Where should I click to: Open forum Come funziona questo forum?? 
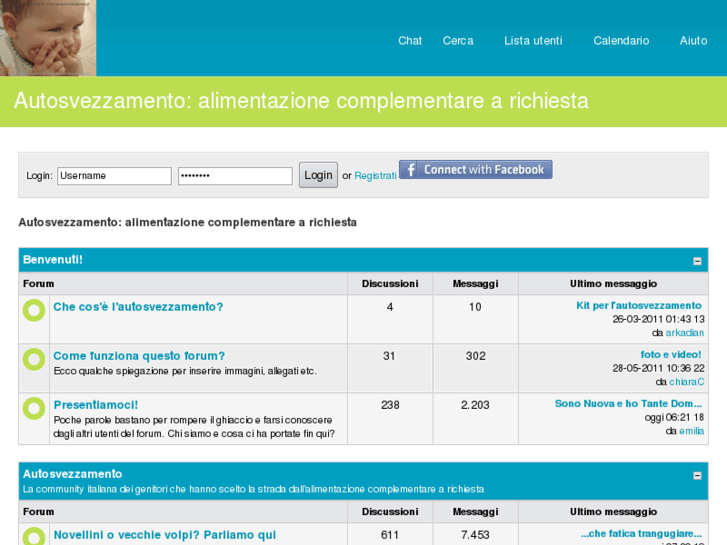[139, 356]
